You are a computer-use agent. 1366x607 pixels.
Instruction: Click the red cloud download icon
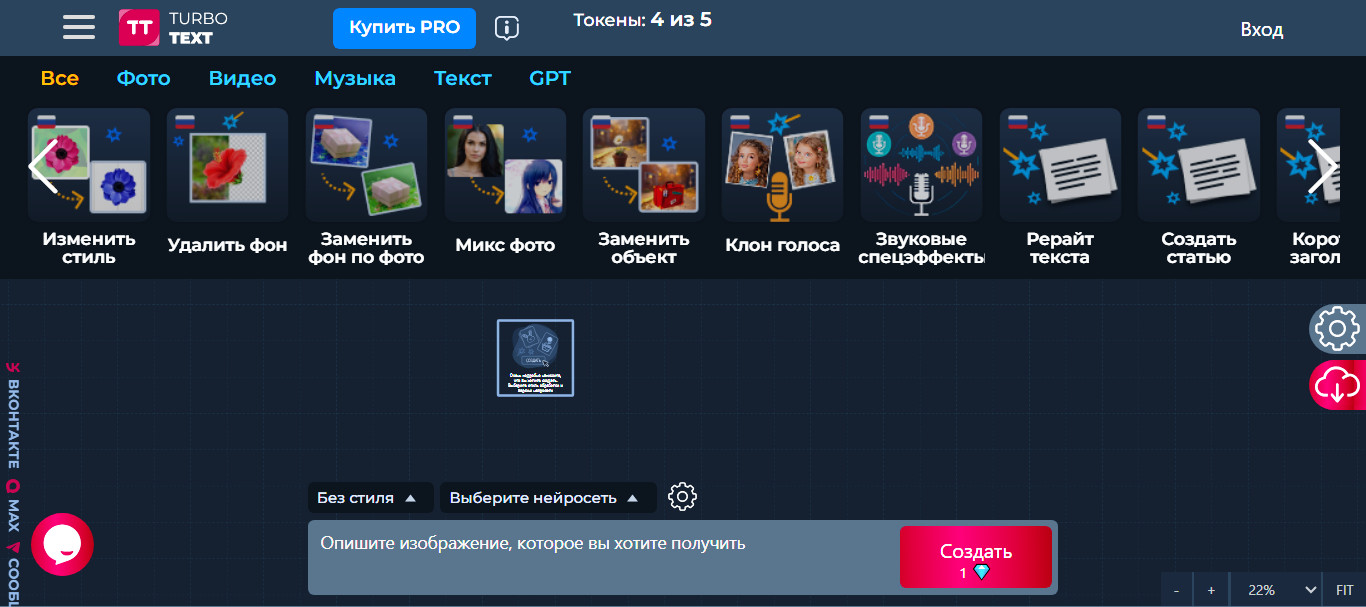tap(1337, 385)
